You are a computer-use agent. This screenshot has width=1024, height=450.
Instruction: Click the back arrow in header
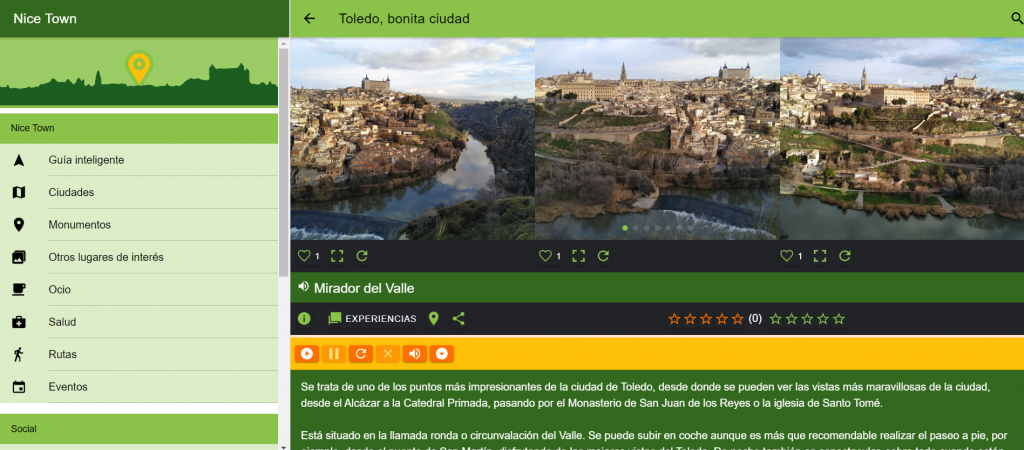(x=309, y=18)
